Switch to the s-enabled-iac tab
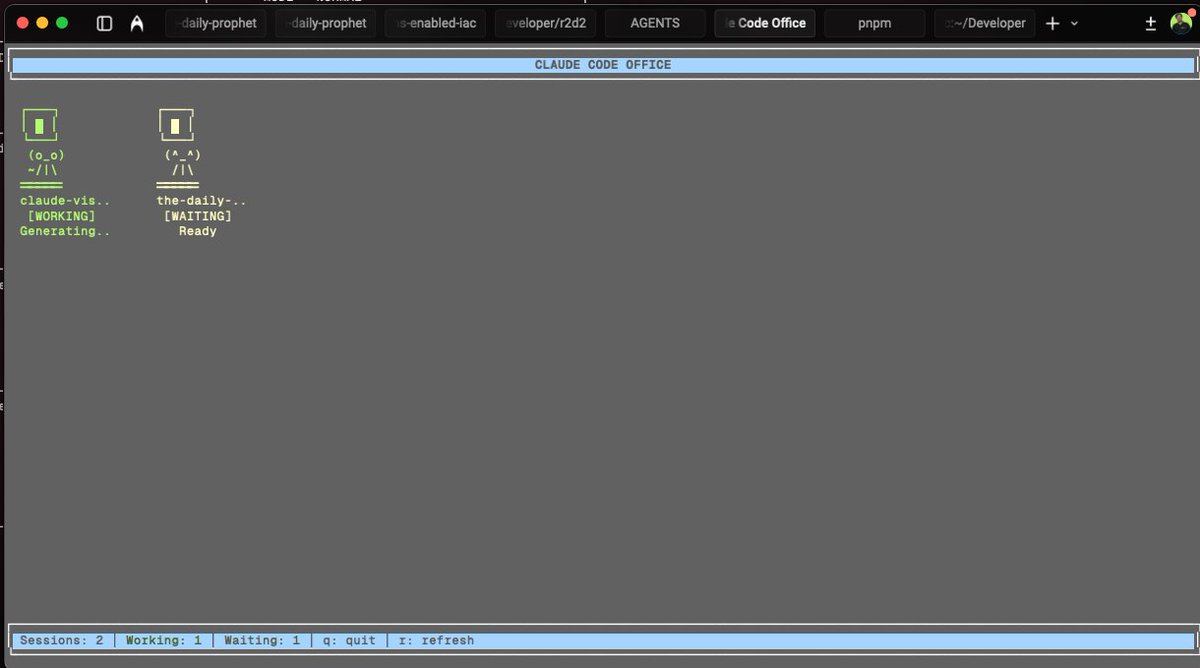1200x668 pixels. [435, 23]
